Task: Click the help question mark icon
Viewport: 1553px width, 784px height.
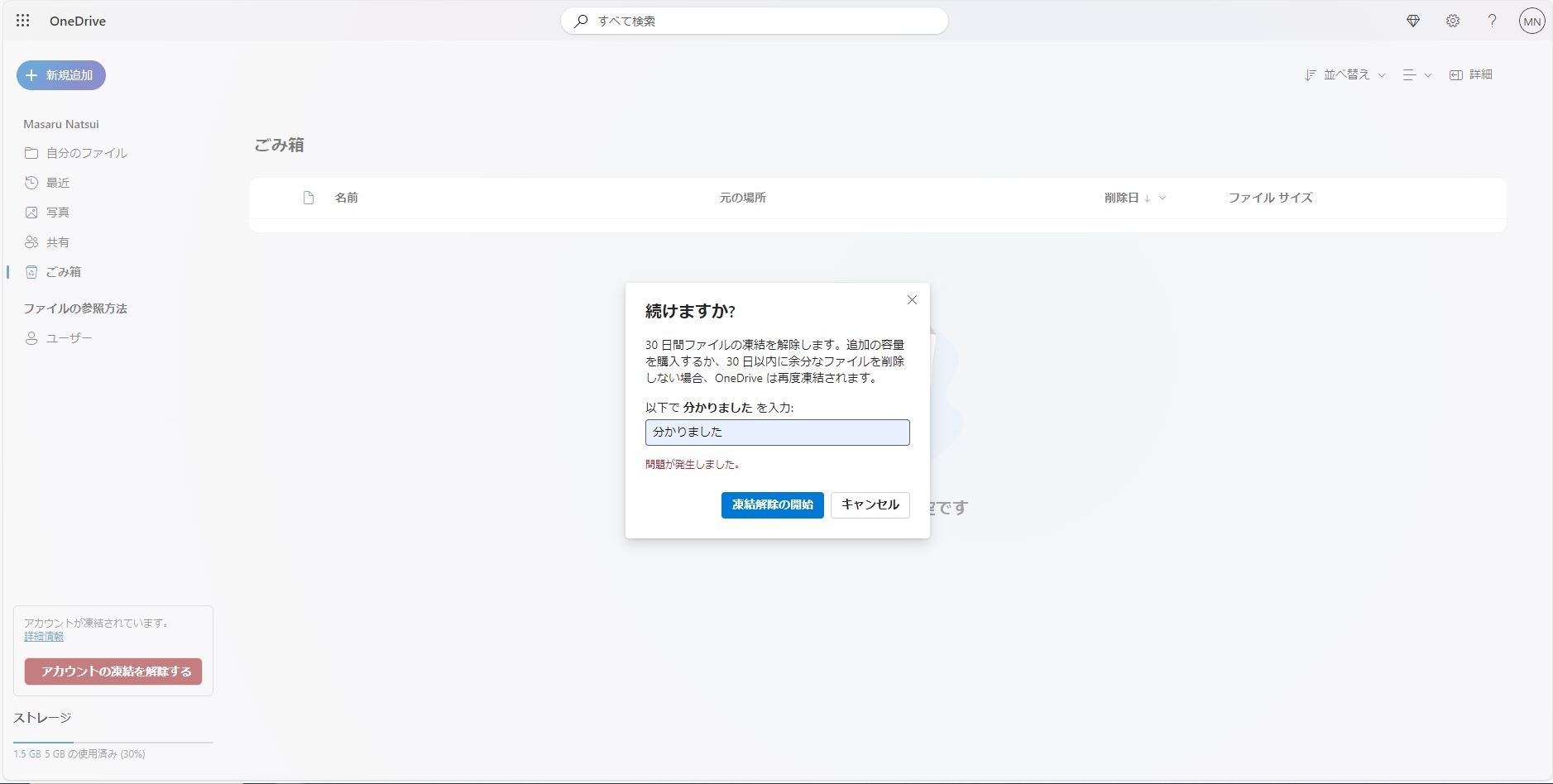Action: click(1492, 21)
